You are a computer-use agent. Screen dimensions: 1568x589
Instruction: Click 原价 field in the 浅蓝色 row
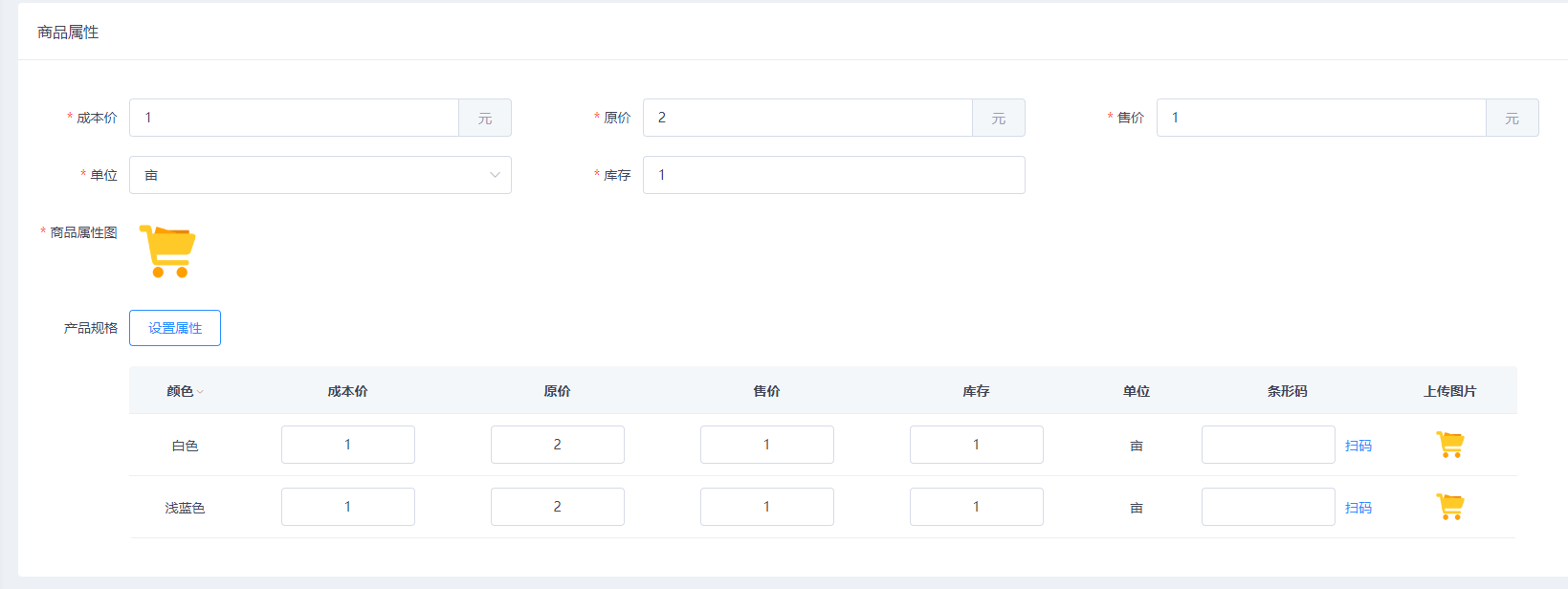557,507
